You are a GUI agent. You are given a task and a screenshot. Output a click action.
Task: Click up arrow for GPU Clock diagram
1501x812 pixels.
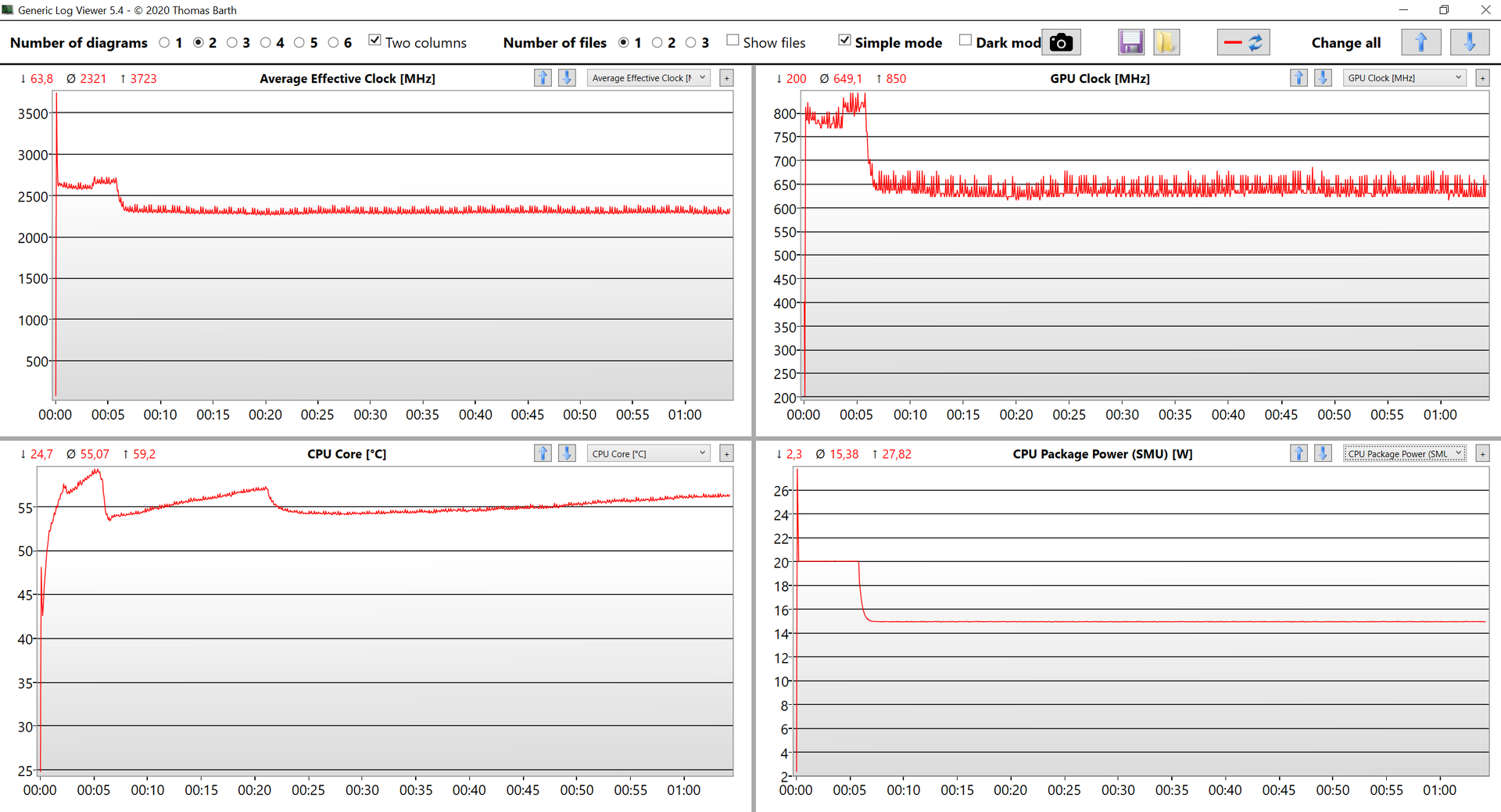point(1299,77)
